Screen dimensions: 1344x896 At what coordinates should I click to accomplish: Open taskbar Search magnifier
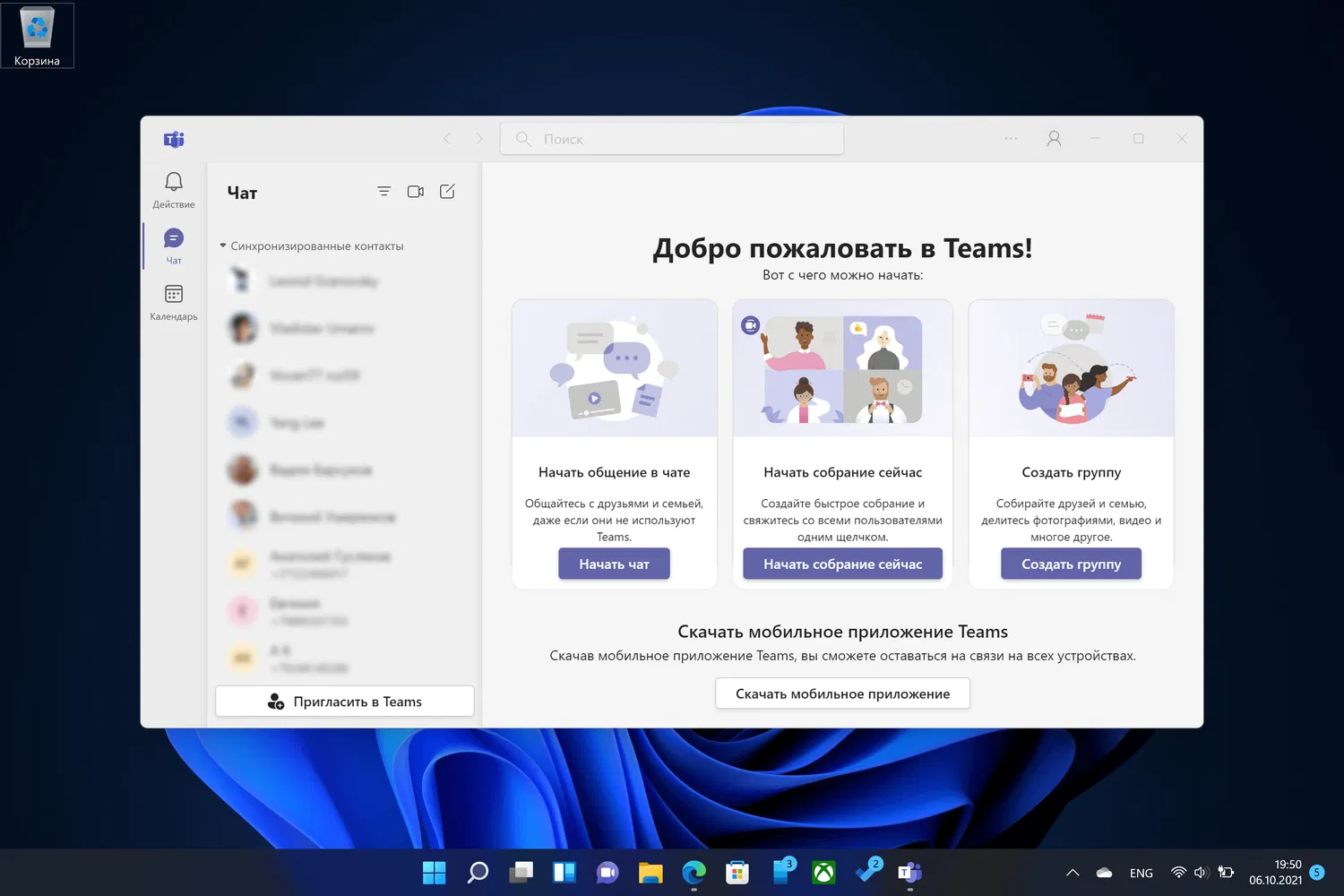478,872
